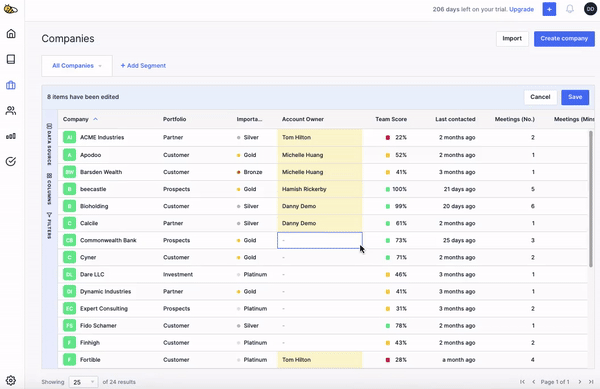Click the Last contacted column header
The width and height of the screenshot is (600, 389).
455,119
